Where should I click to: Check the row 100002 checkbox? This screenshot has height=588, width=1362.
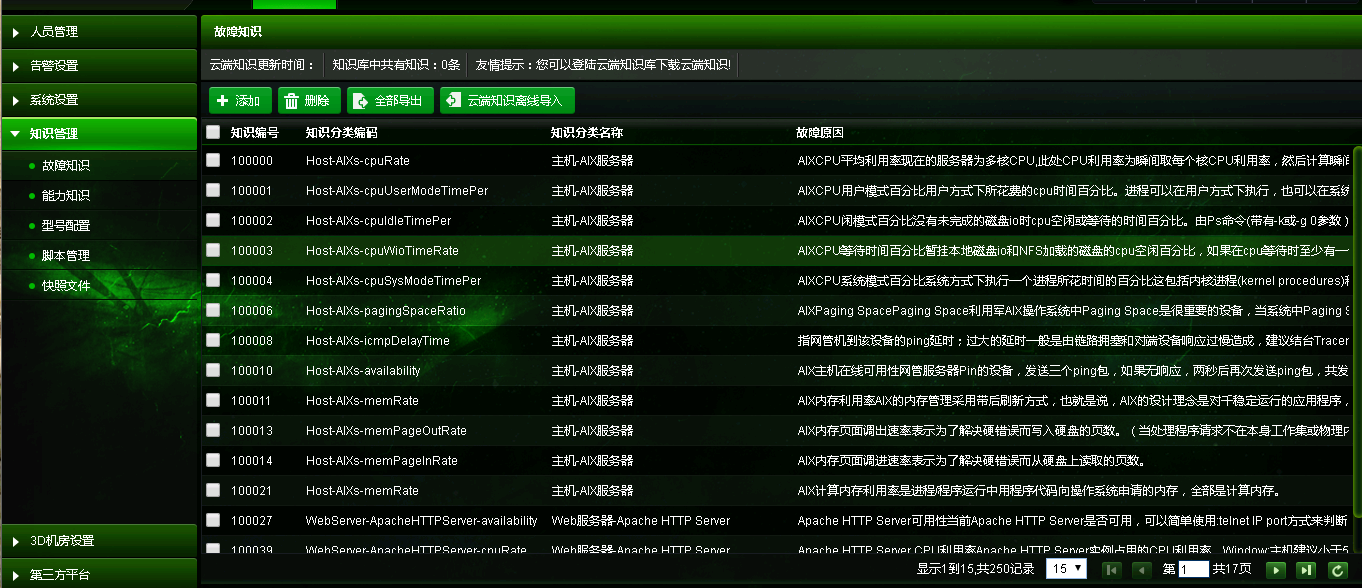pos(213,220)
